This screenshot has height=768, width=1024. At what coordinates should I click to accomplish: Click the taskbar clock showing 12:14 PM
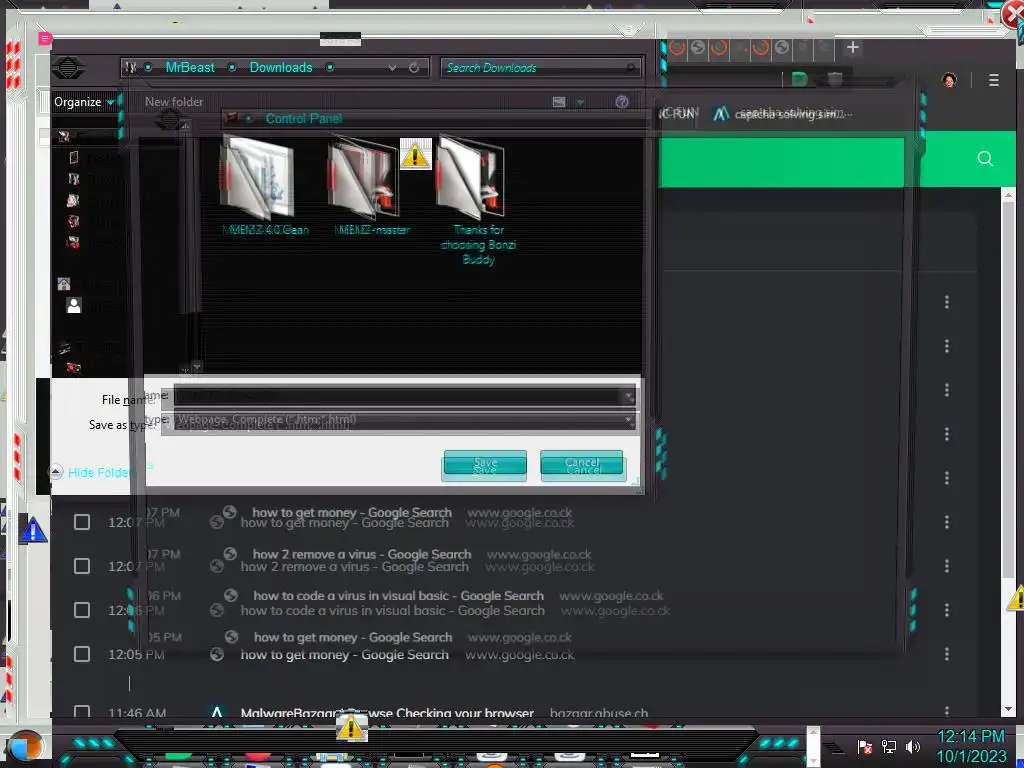(x=970, y=737)
